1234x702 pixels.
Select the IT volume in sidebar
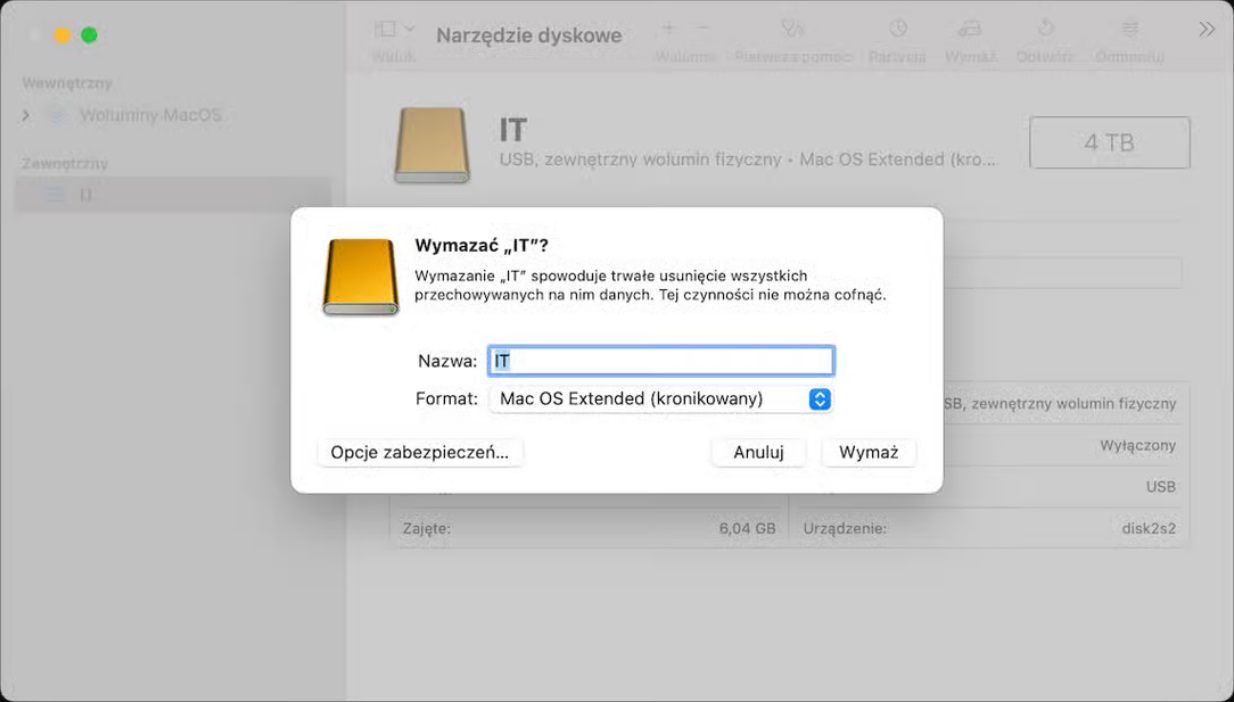86,194
